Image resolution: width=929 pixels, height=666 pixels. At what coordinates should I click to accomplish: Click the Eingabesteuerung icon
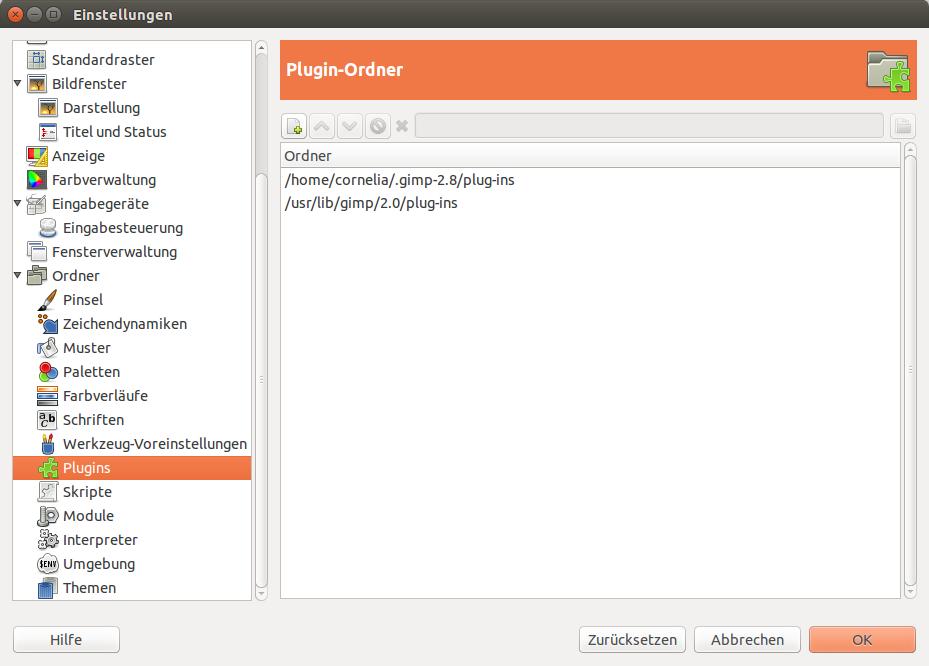pos(48,228)
